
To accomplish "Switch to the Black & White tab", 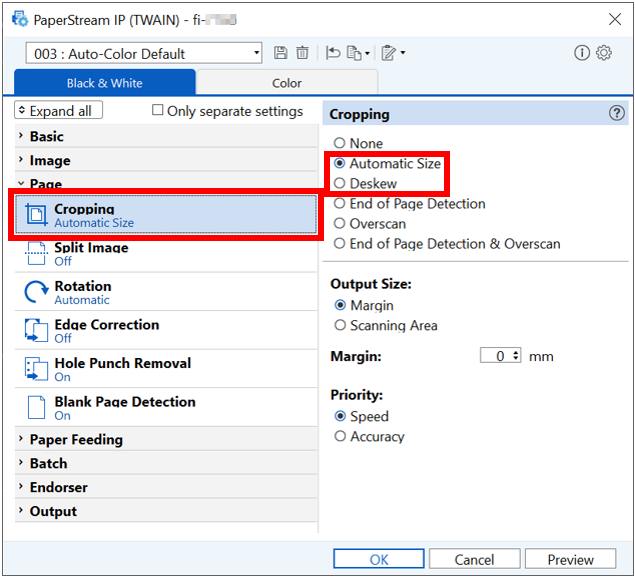I will pos(105,83).
